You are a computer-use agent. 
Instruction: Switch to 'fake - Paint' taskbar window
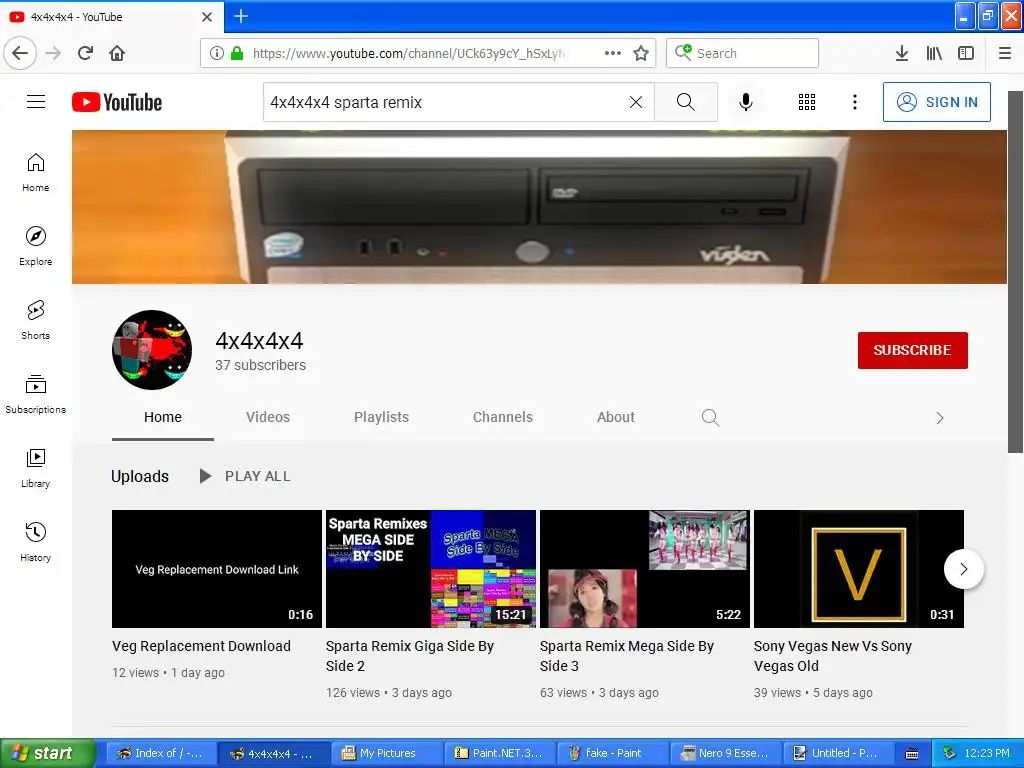click(x=613, y=753)
